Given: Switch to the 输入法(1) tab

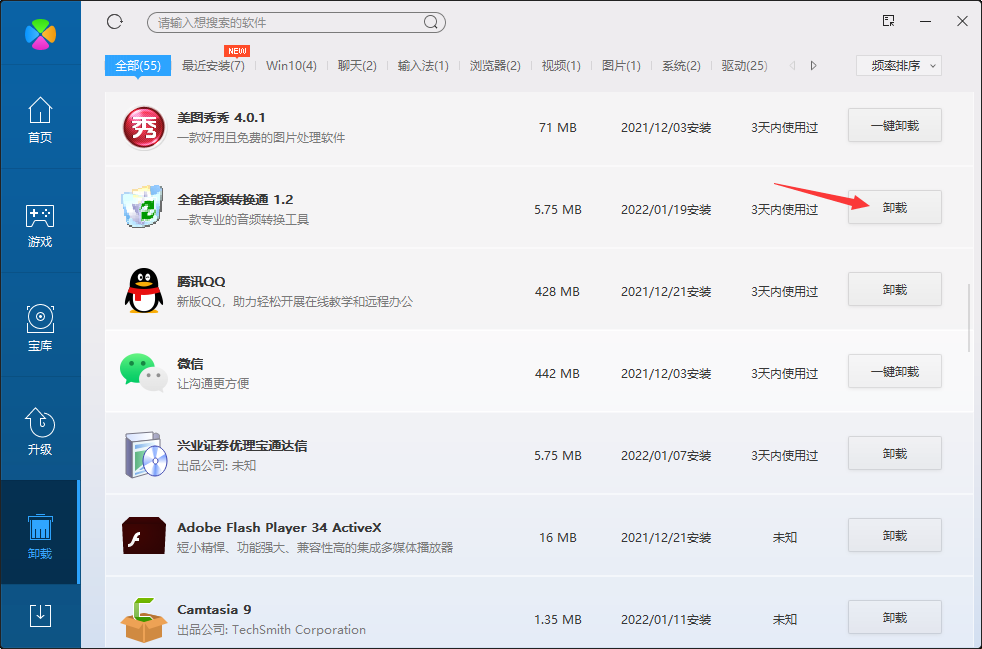Looking at the screenshot, I should 423,66.
